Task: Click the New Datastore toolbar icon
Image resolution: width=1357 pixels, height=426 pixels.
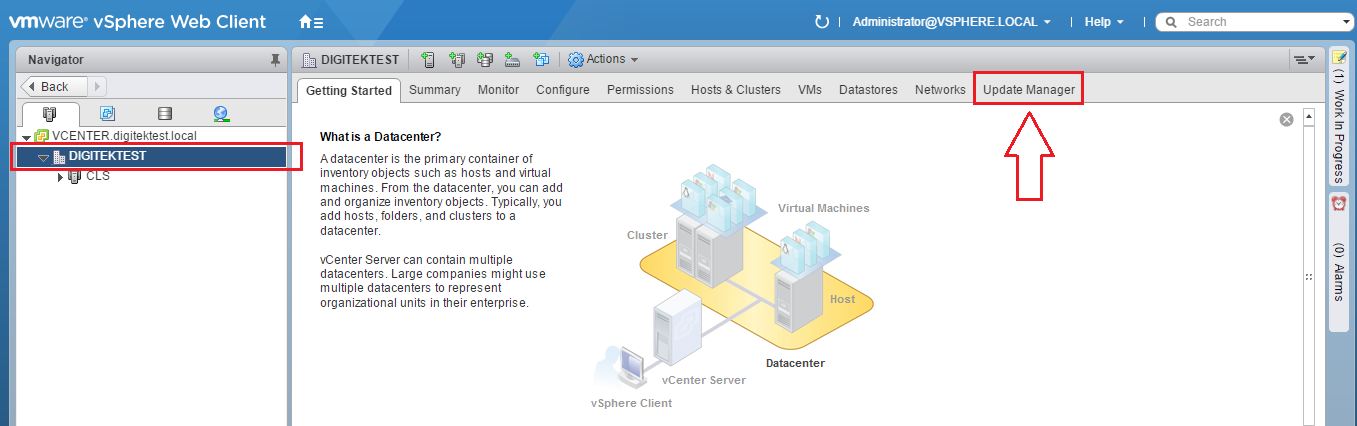Action: click(x=485, y=59)
